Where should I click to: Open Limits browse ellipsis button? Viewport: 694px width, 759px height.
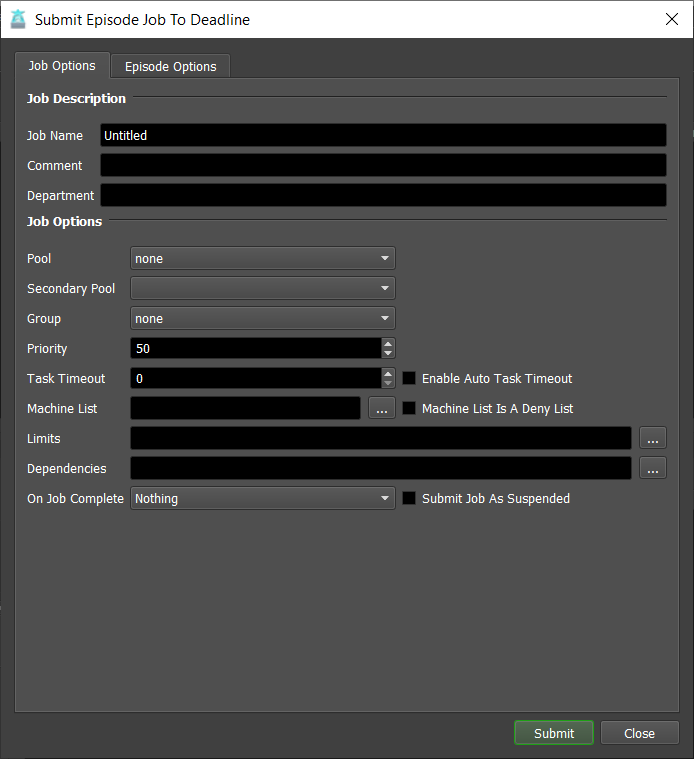[652, 438]
